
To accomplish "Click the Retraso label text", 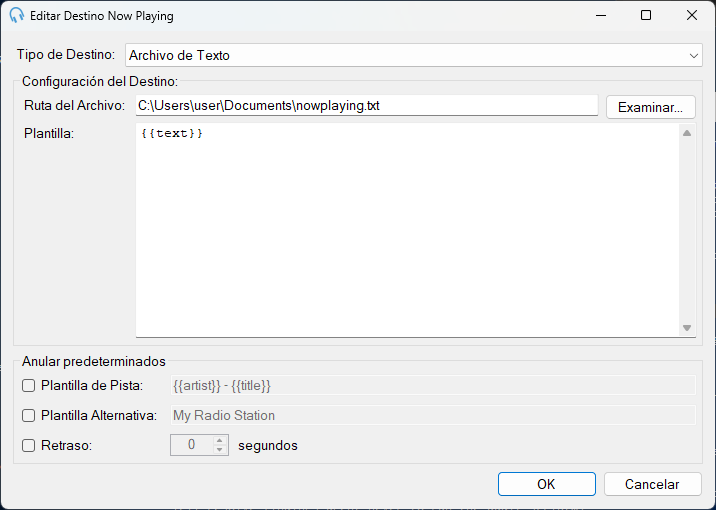I will [66, 445].
